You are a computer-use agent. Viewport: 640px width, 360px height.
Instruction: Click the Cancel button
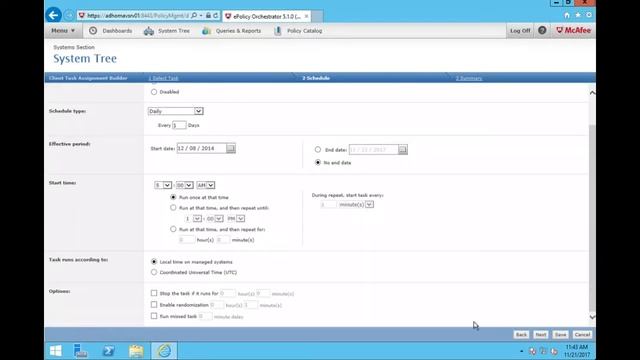click(x=582, y=335)
